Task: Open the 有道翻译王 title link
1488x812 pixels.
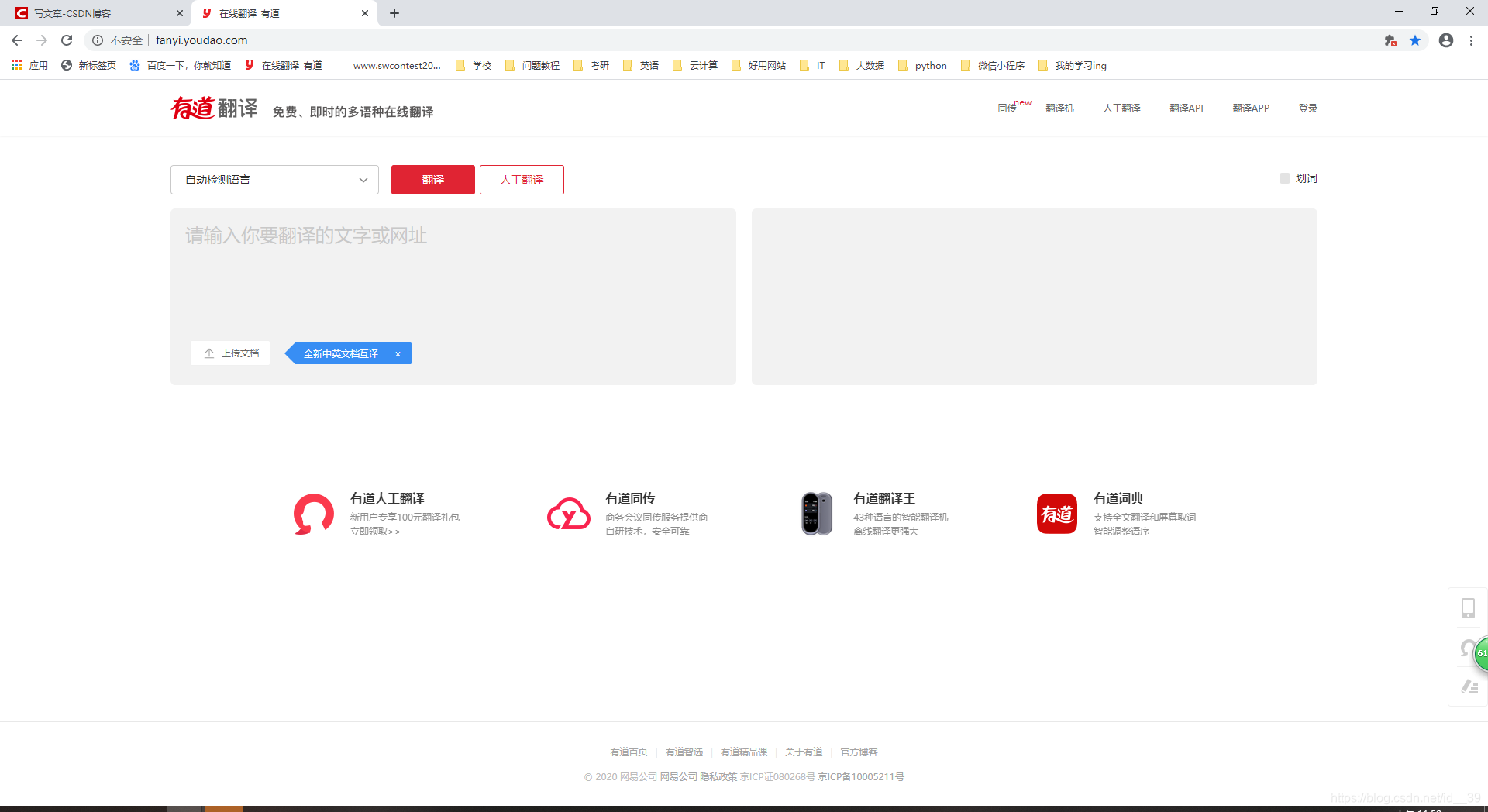Action: point(884,498)
